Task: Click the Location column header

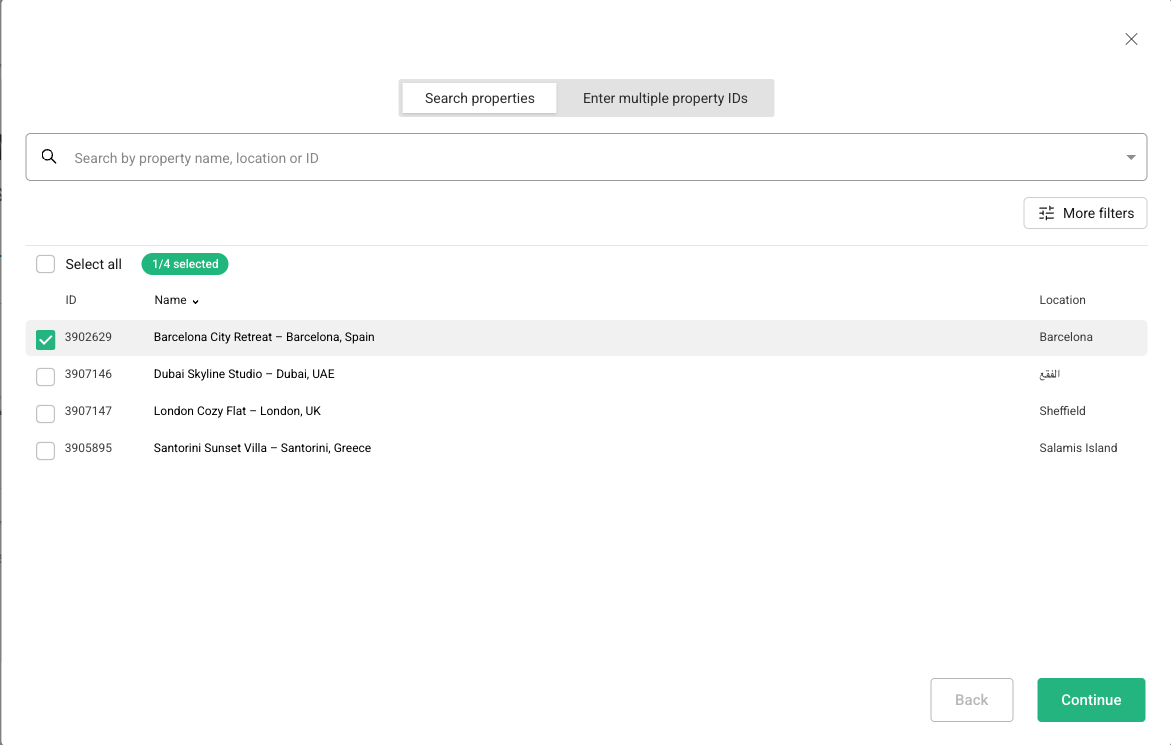Action: coord(1062,300)
